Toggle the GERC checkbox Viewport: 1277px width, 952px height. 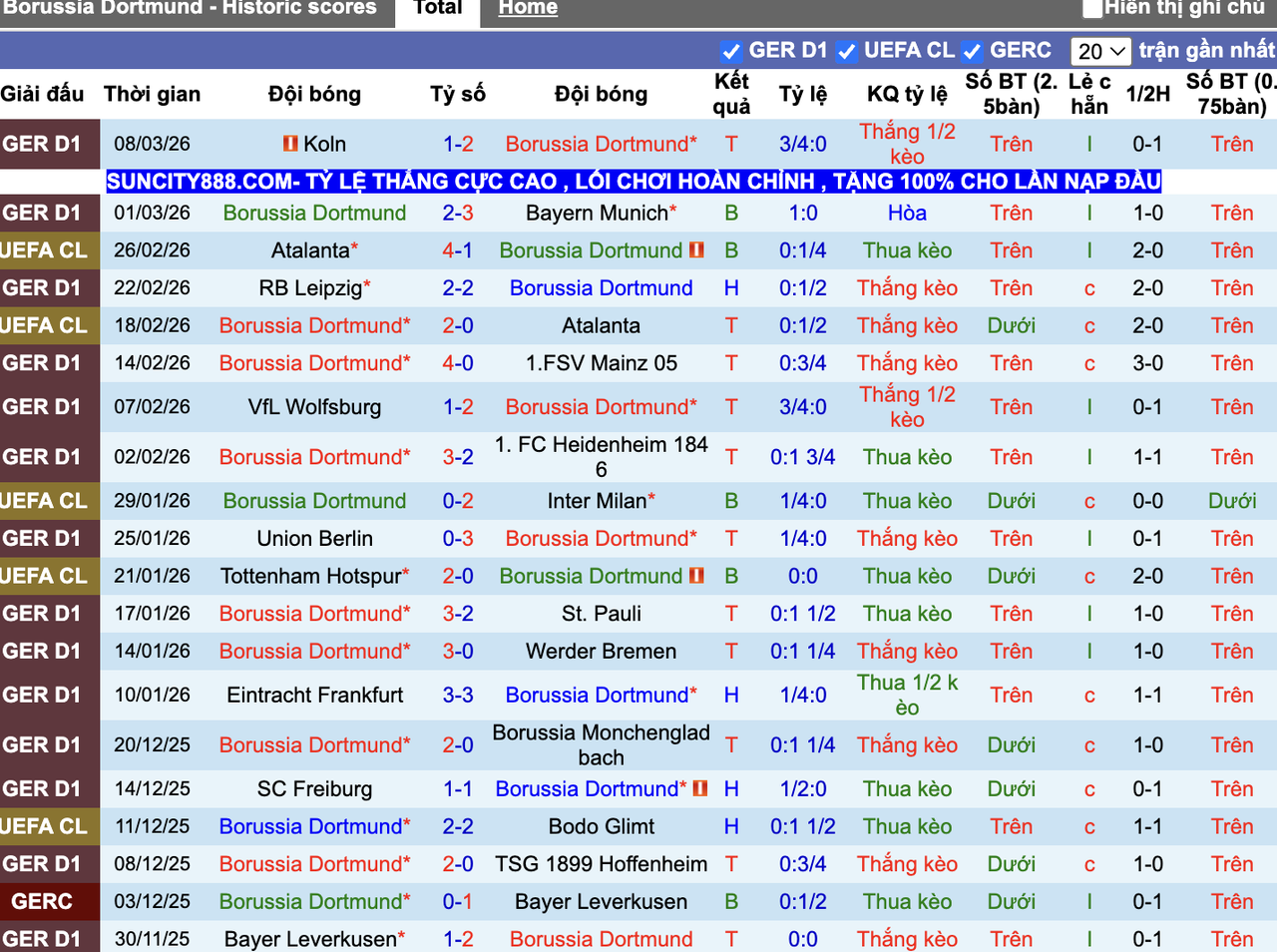[973, 51]
